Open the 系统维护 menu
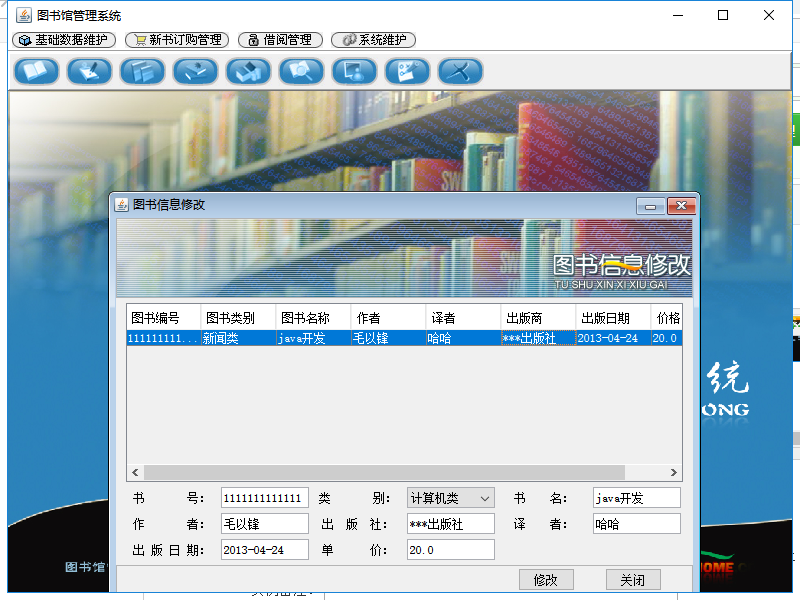 [x=373, y=40]
